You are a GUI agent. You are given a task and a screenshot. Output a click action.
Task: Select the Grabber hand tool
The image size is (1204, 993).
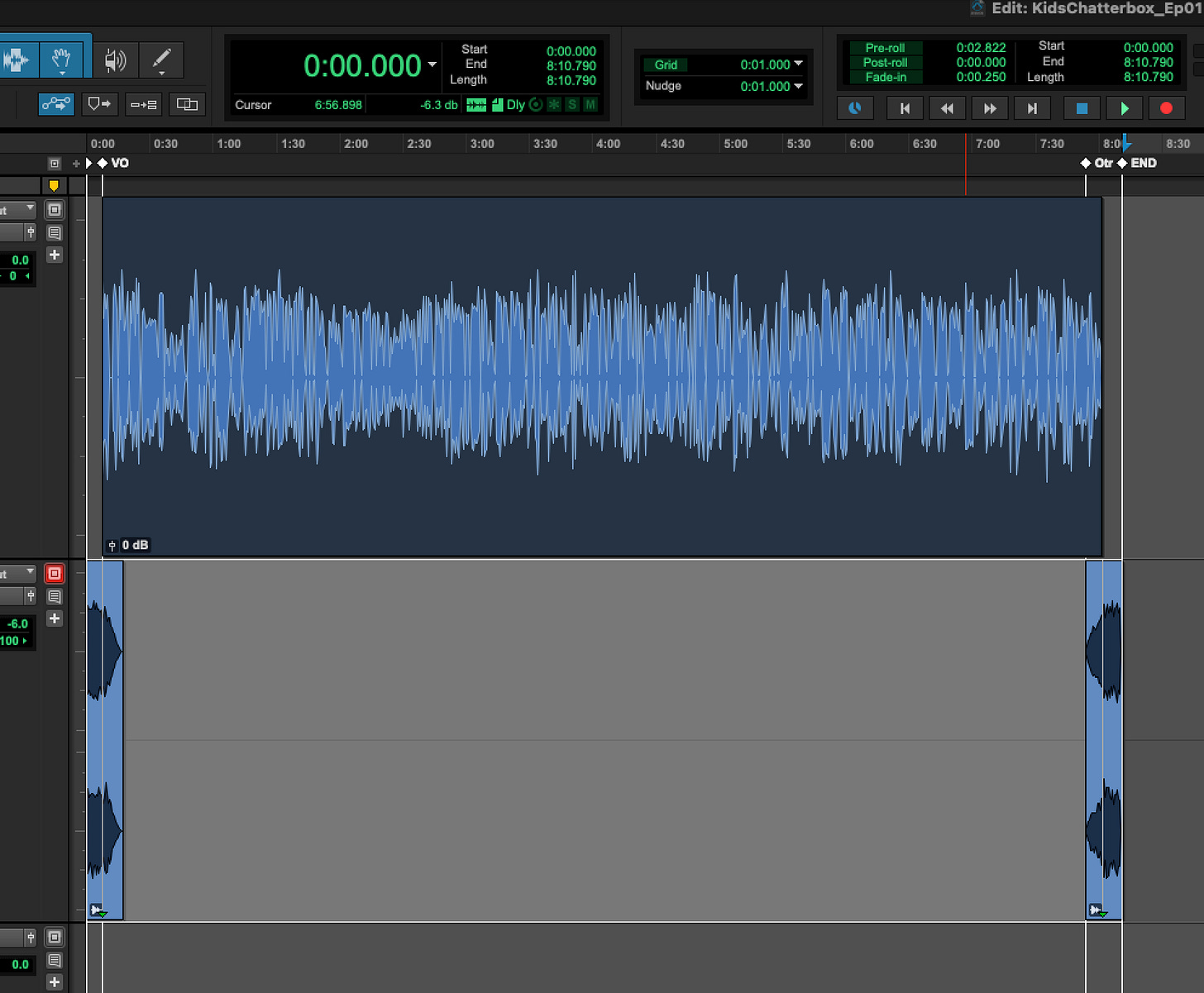62,60
